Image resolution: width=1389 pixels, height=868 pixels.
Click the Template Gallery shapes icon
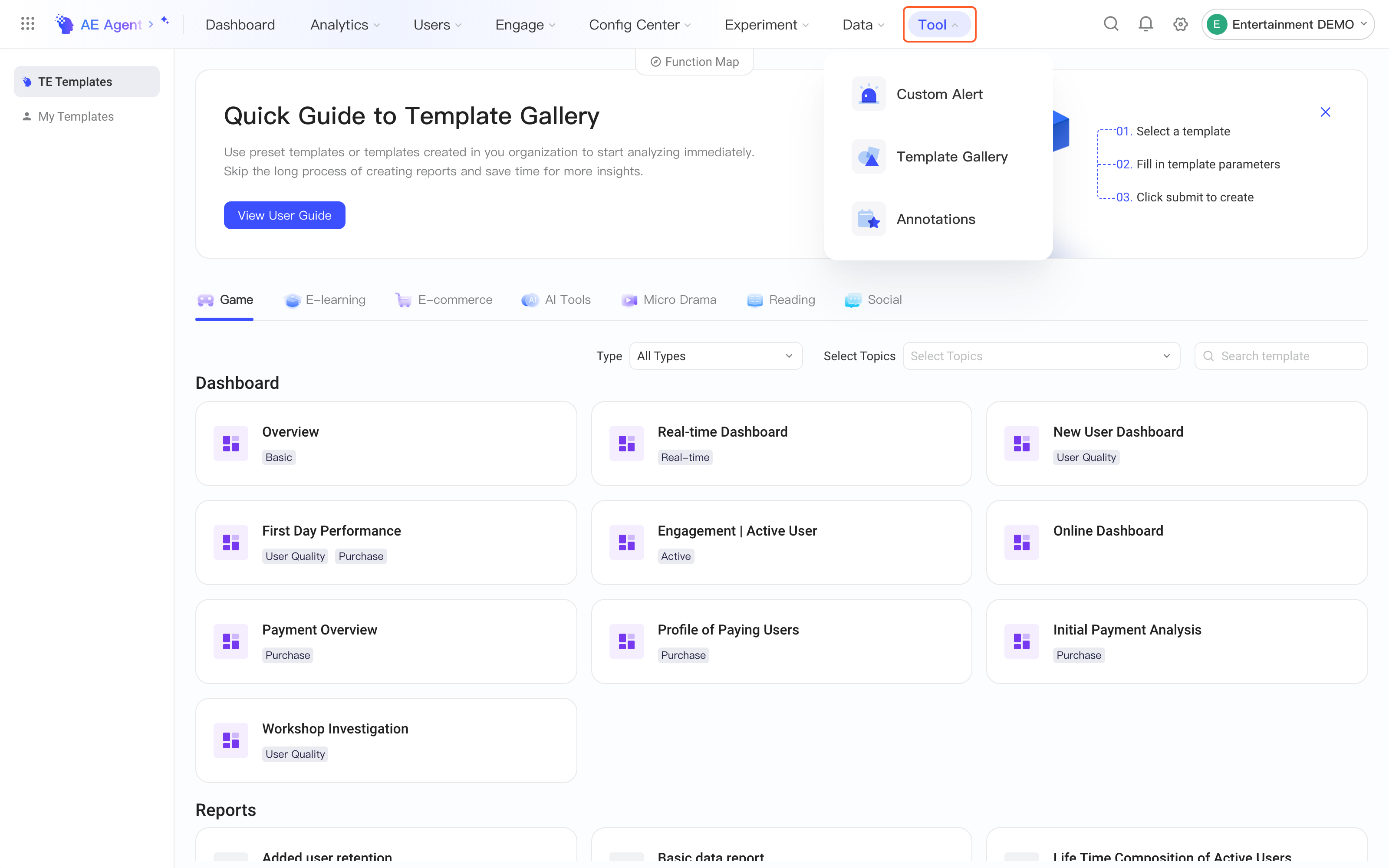(869, 156)
